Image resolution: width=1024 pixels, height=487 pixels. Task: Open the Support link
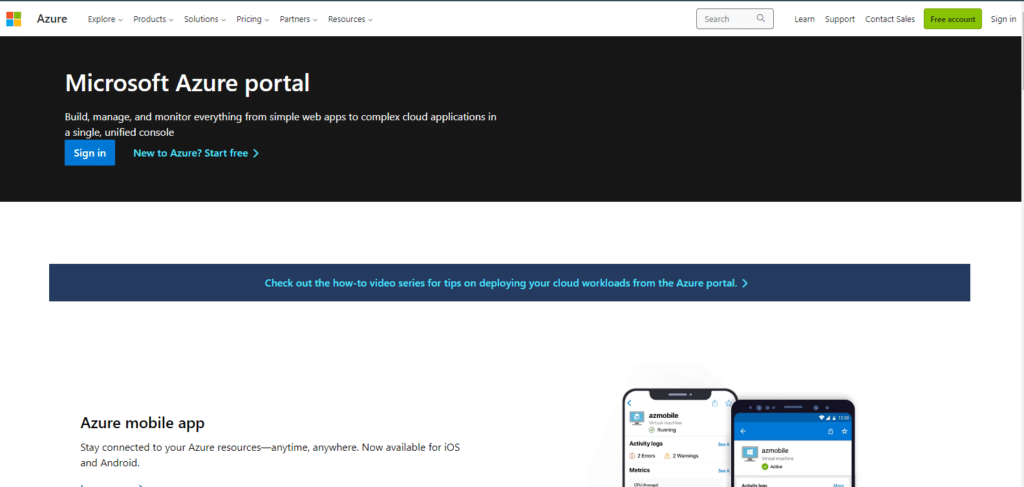pos(840,19)
